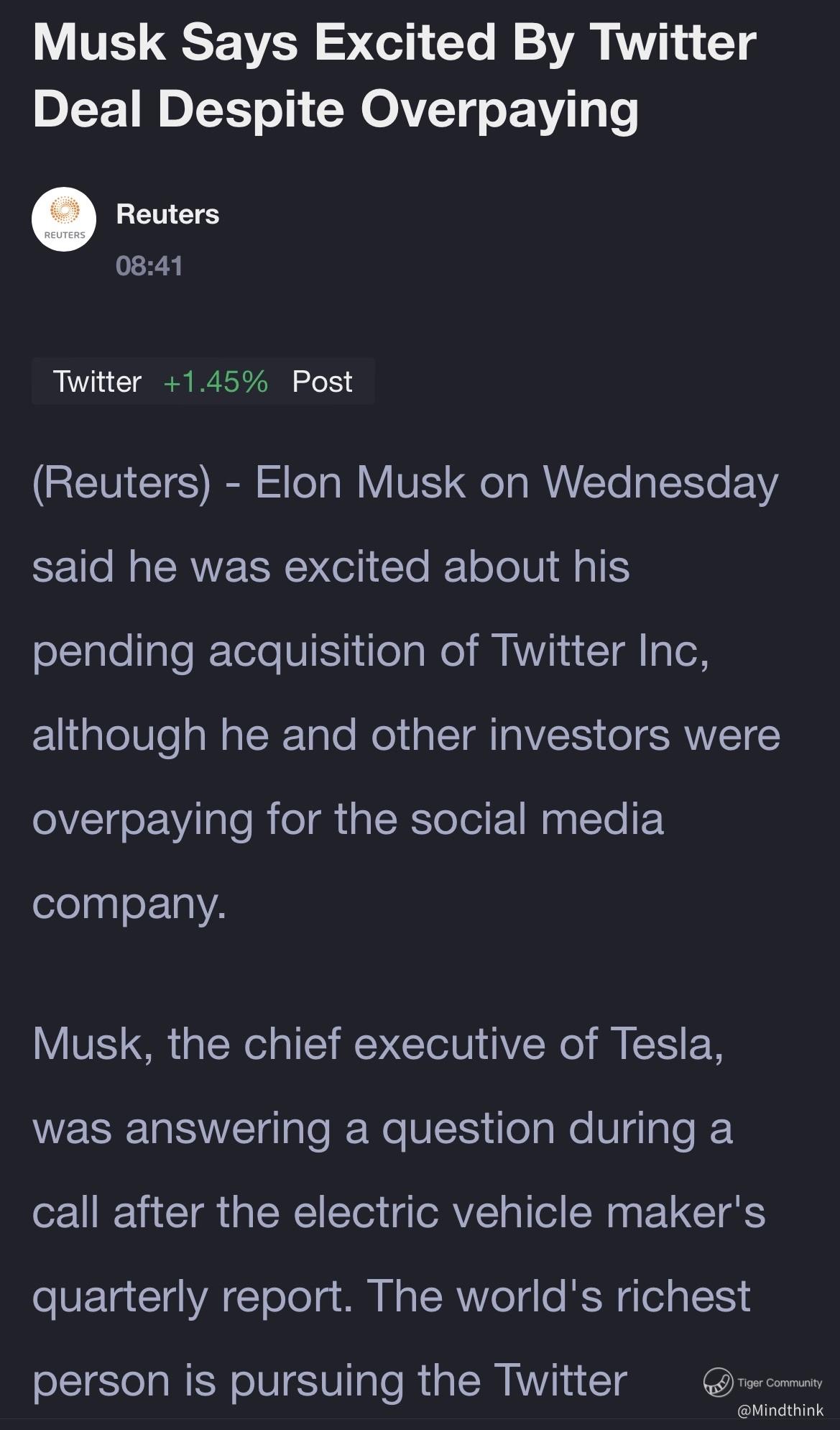The width and height of the screenshot is (840, 1430).
Task: Click "person is pursuing the Twitter" line
Action: (x=330, y=1380)
